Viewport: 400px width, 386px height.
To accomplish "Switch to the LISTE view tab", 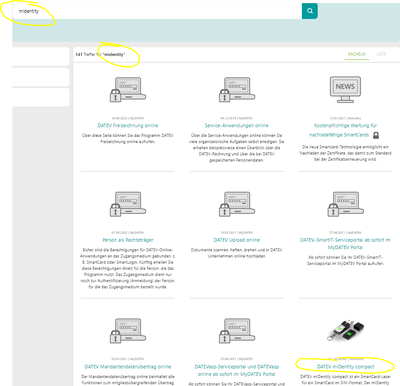I will pos(381,54).
